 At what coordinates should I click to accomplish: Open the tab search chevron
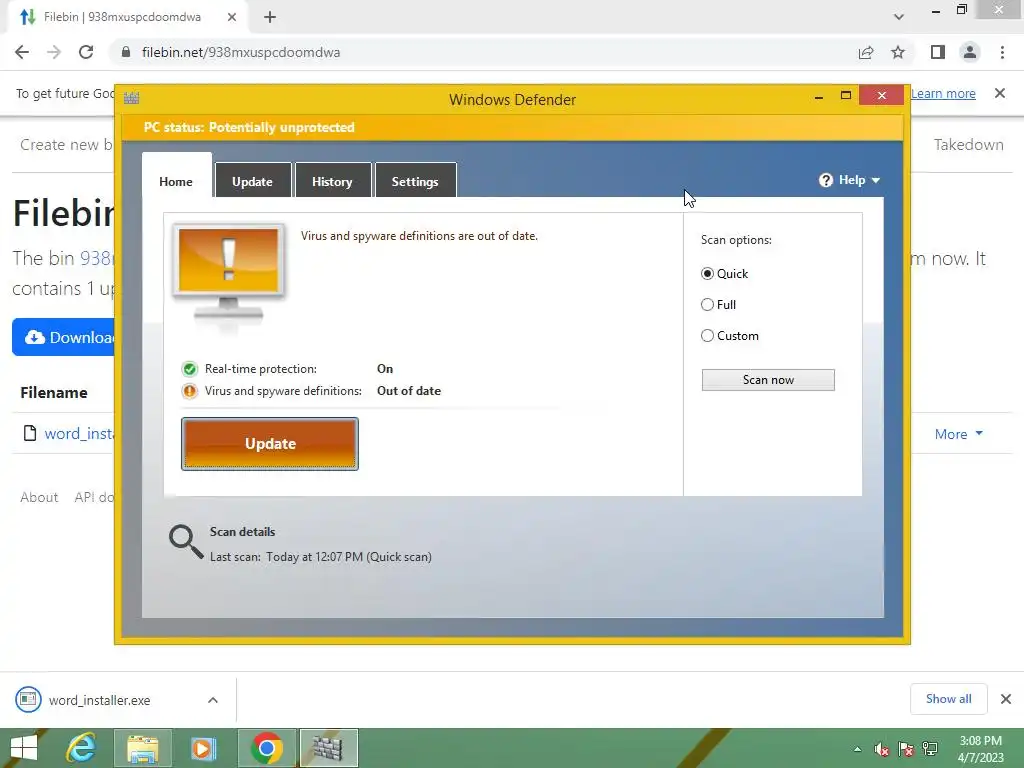pos(899,17)
